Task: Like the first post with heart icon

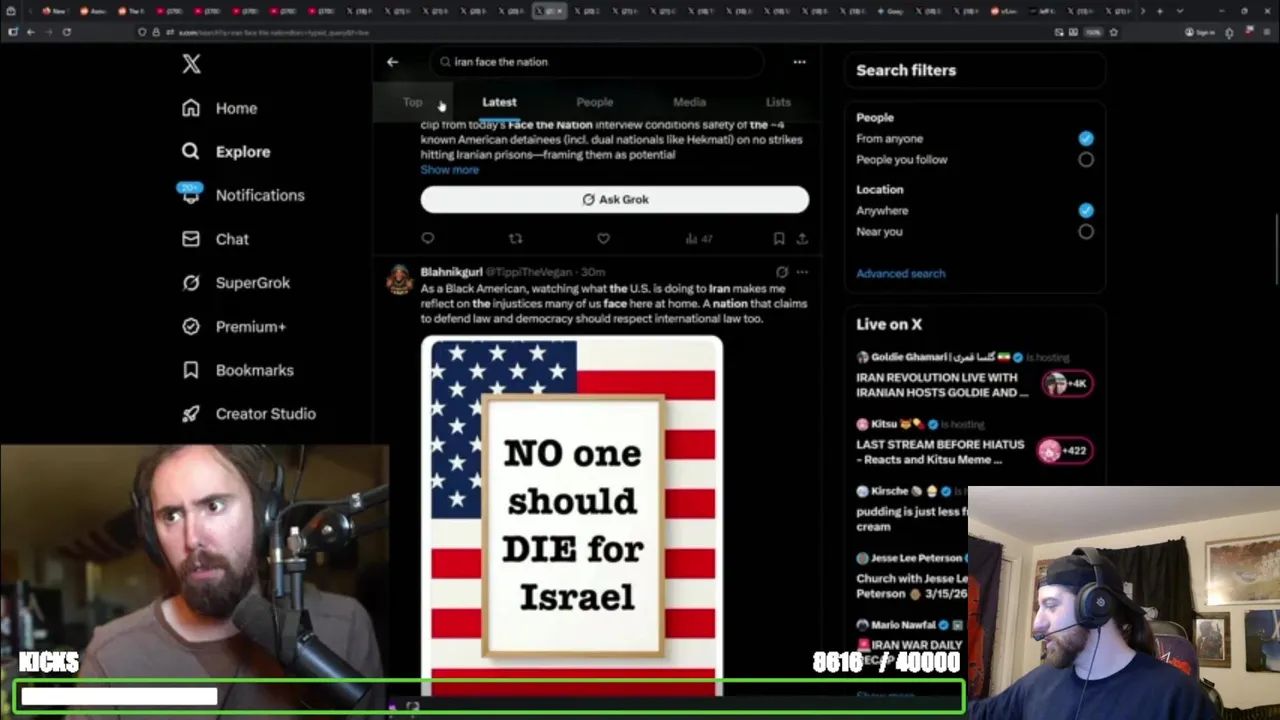Action: [x=603, y=238]
